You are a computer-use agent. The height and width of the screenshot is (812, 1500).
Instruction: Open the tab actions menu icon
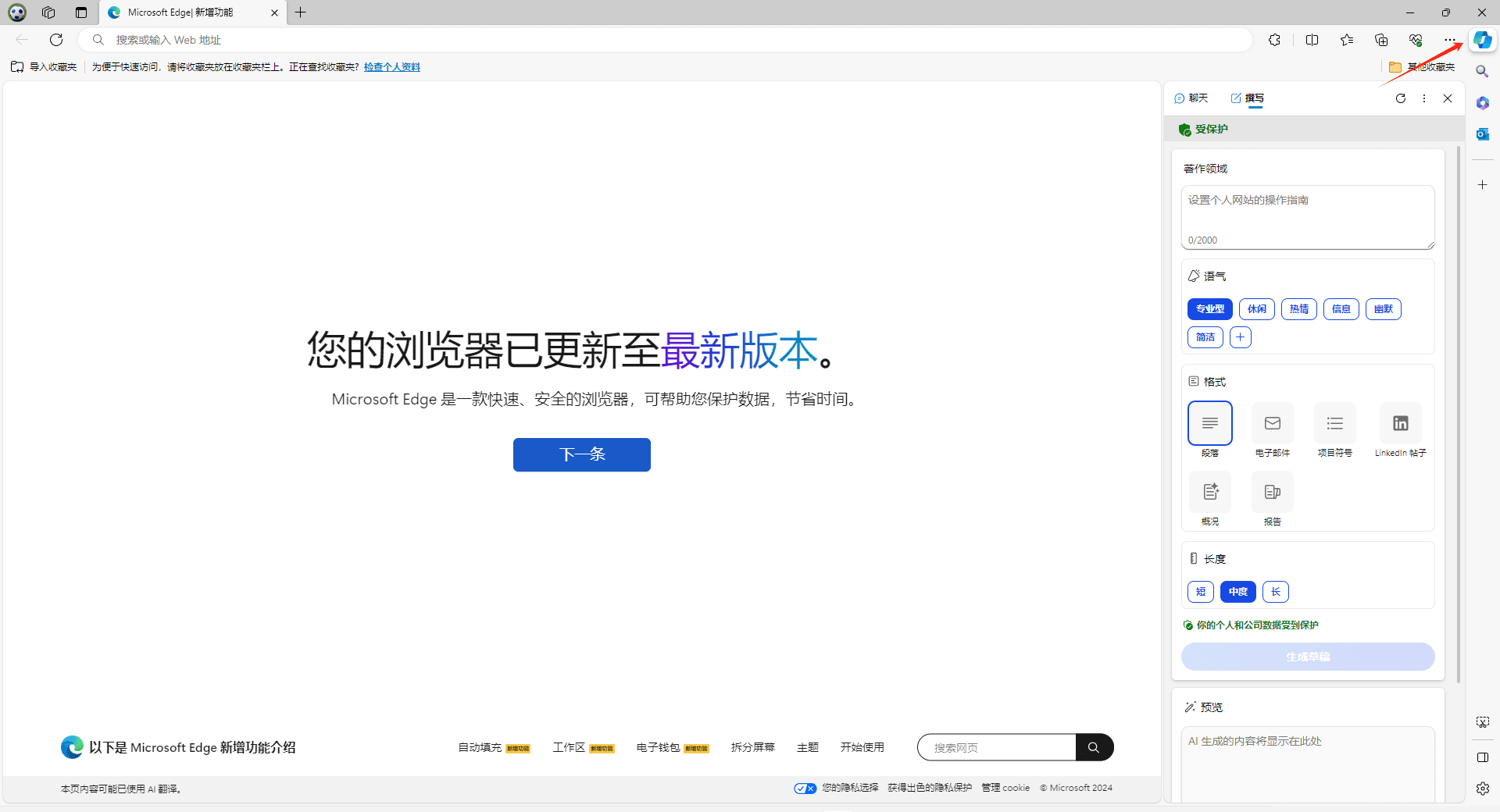81,12
